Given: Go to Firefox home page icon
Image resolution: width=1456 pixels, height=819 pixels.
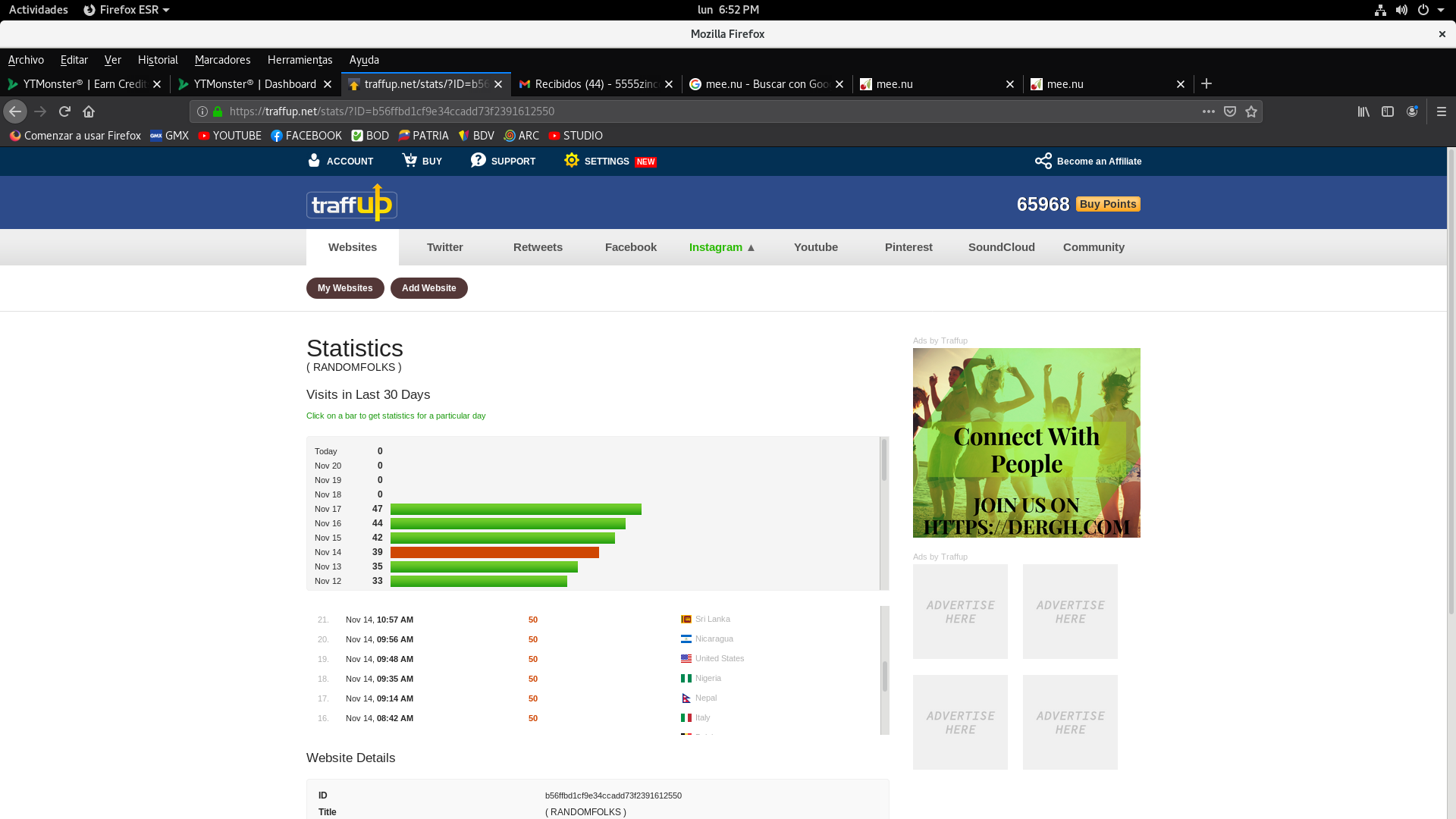Looking at the screenshot, I should (x=89, y=111).
